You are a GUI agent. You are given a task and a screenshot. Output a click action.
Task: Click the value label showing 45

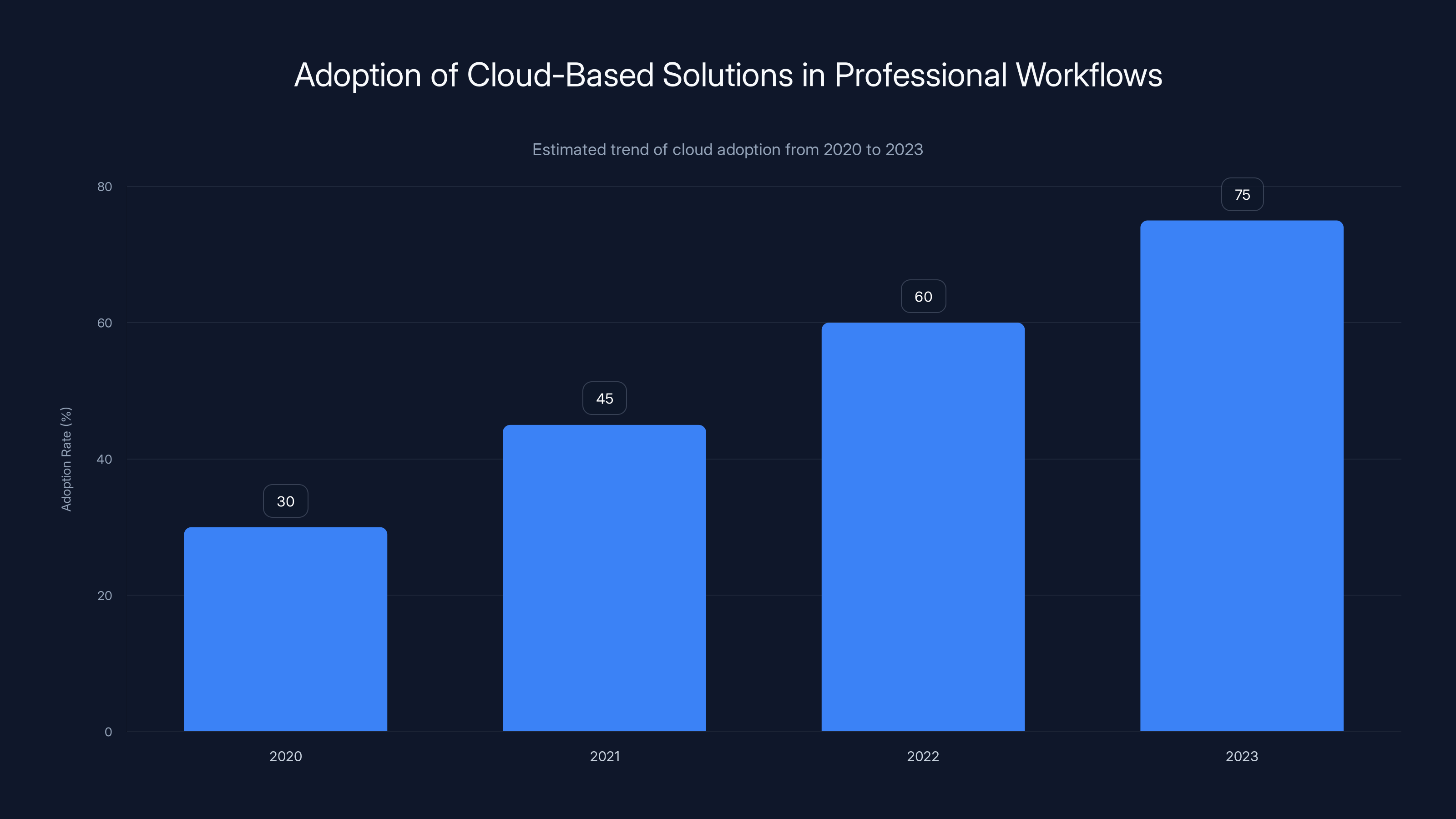pyautogui.click(x=604, y=398)
